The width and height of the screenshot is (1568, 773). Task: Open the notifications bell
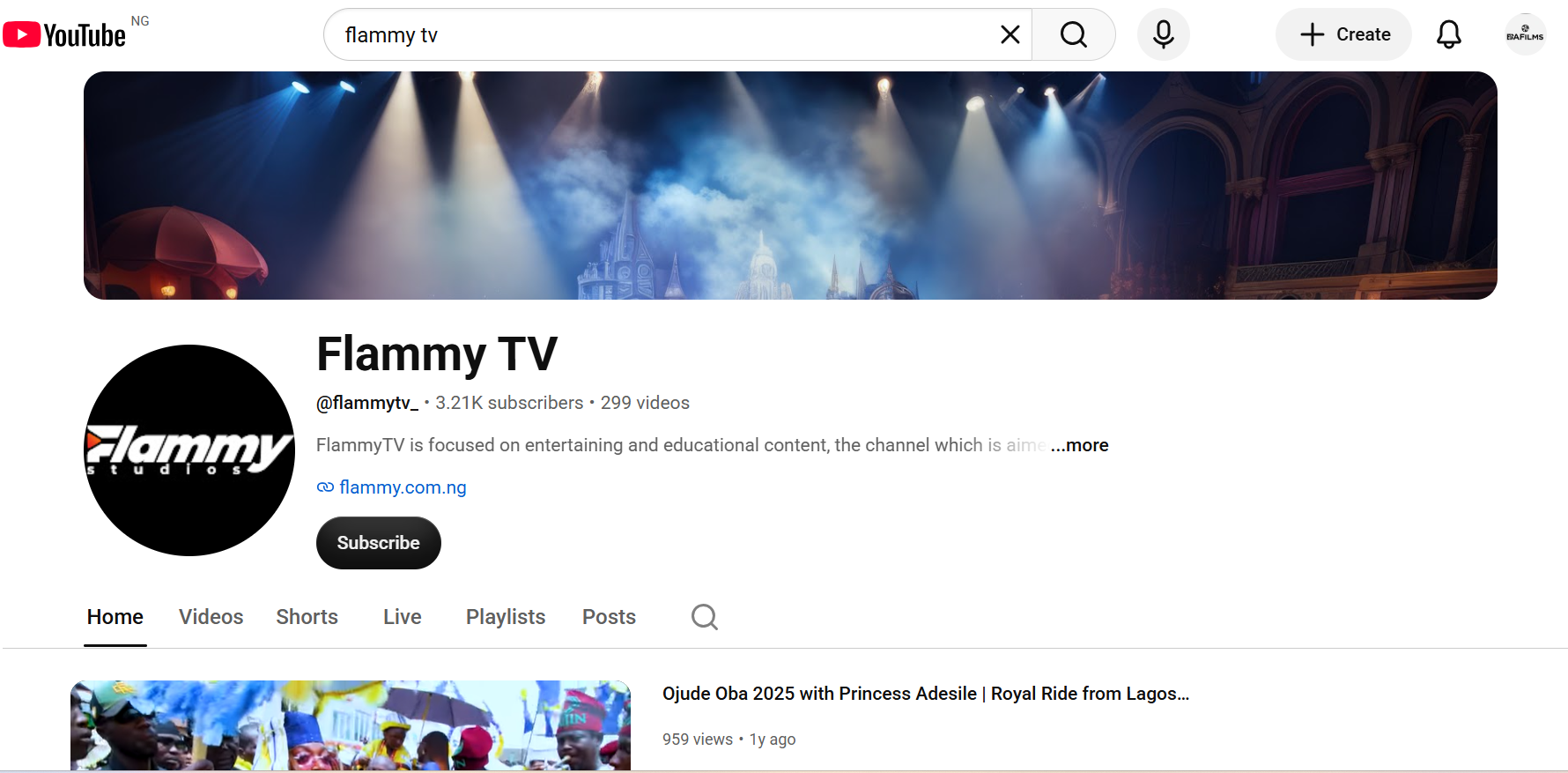coord(1448,34)
